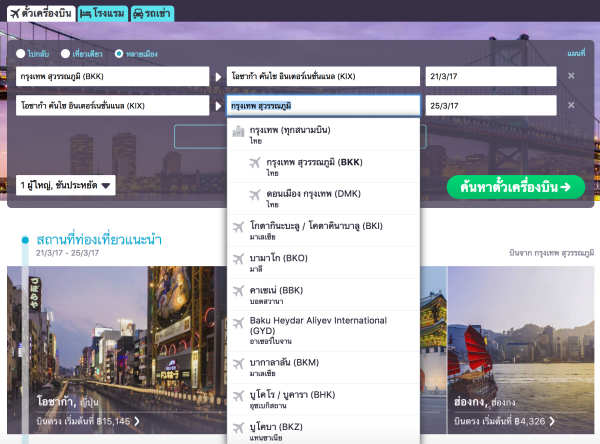Open the 1 ผู้ใหญ่, ชั้นประหยัด passengers dropdown
This screenshot has height=444, width=600.
[x=65, y=185]
